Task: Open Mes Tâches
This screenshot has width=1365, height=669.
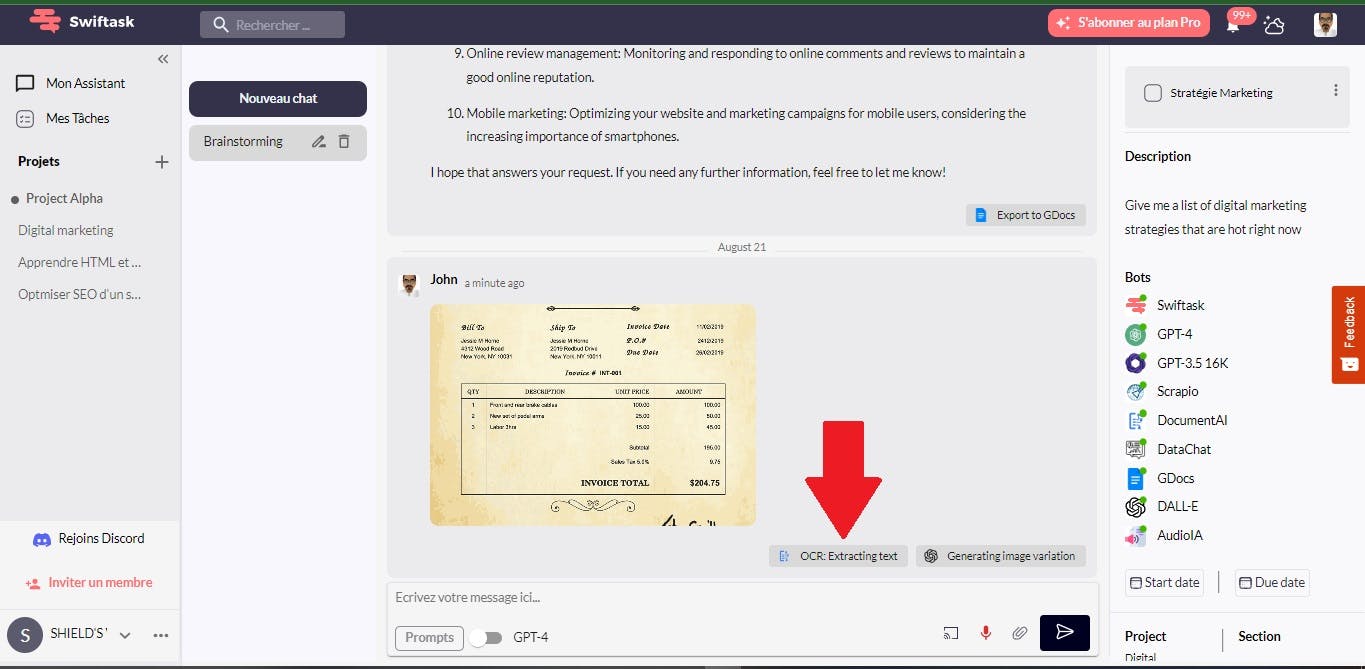Action: pos(63,118)
